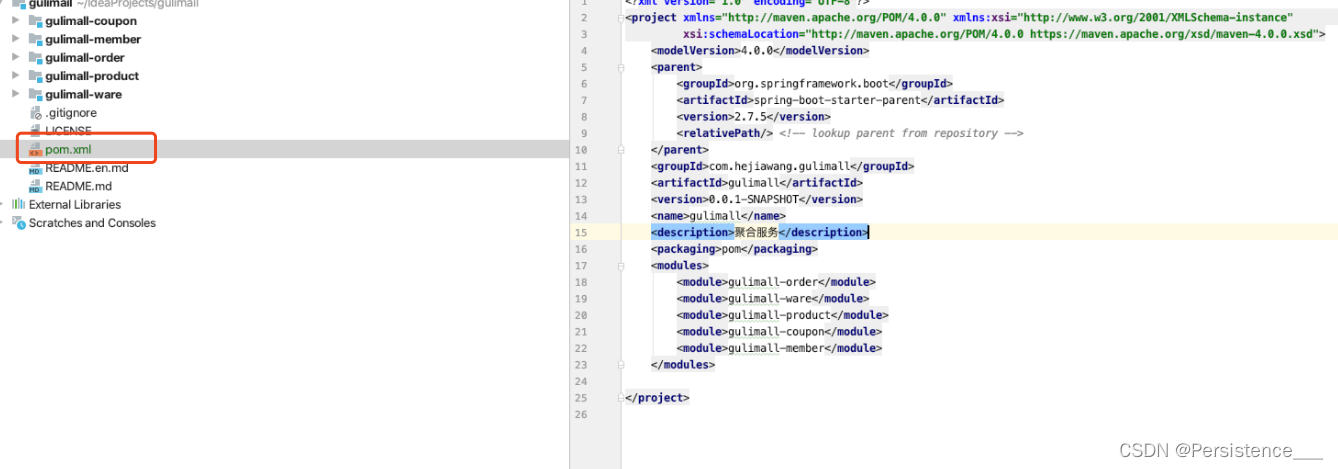Select gulimall-order in the project tree
1338x469 pixels.
pos(85,58)
